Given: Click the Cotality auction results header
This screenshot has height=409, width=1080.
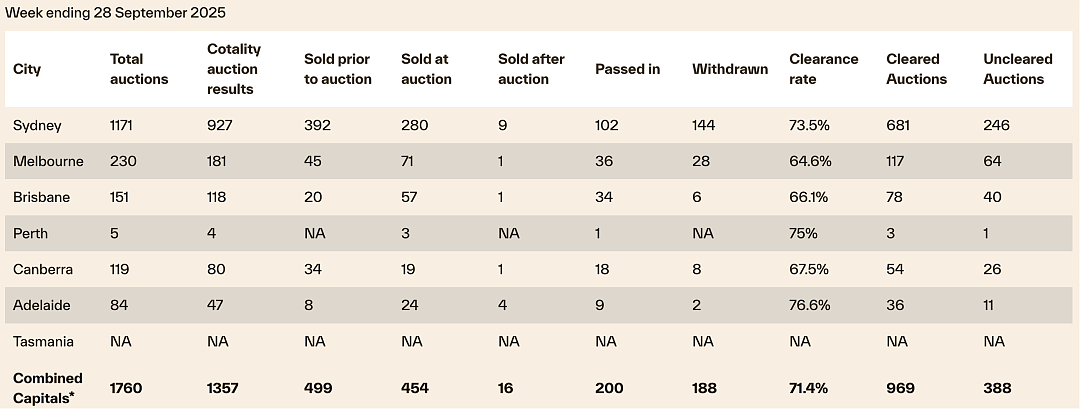Looking at the screenshot, I should pos(234,70).
